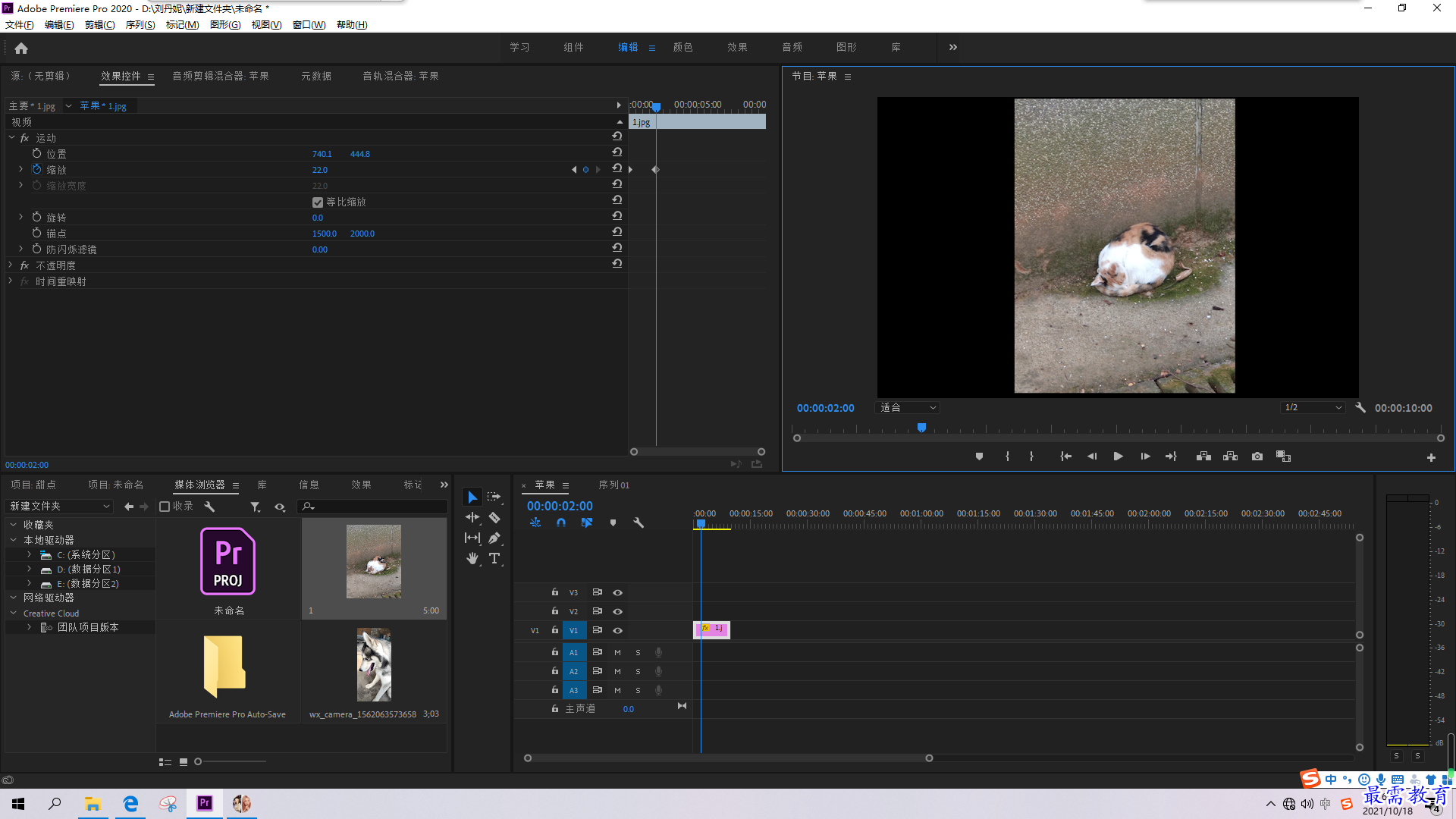Open program monitor settings wrench
This screenshot has height=819, width=1456.
(1360, 407)
